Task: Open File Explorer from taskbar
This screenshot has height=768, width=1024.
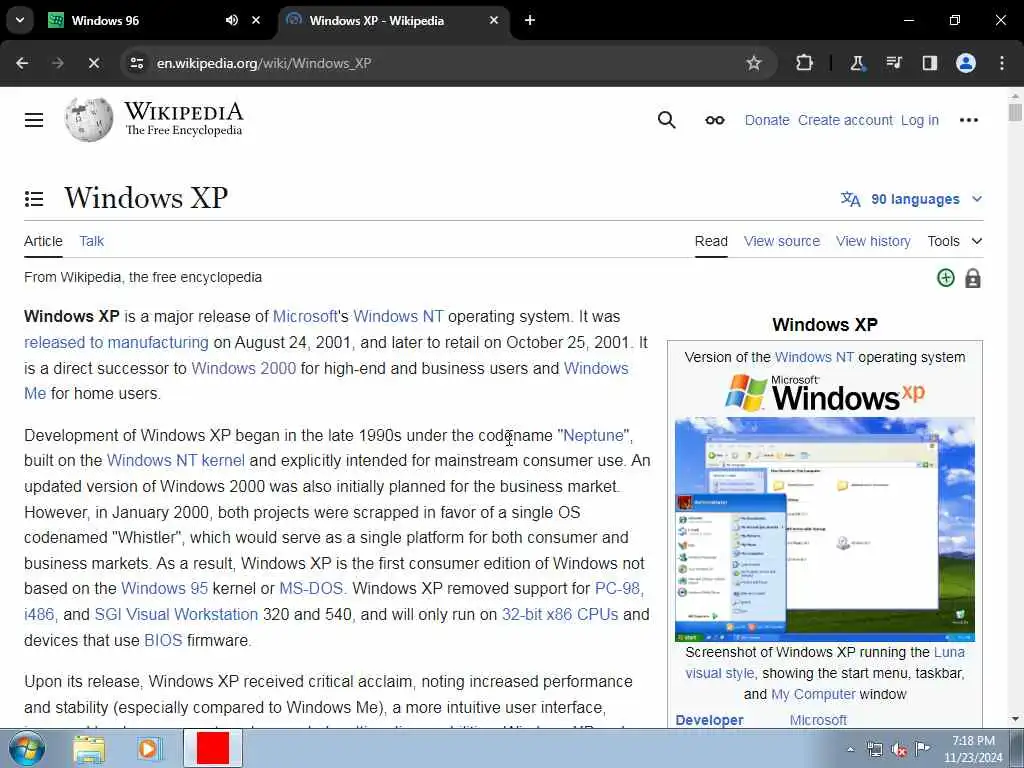Action: tap(89, 749)
